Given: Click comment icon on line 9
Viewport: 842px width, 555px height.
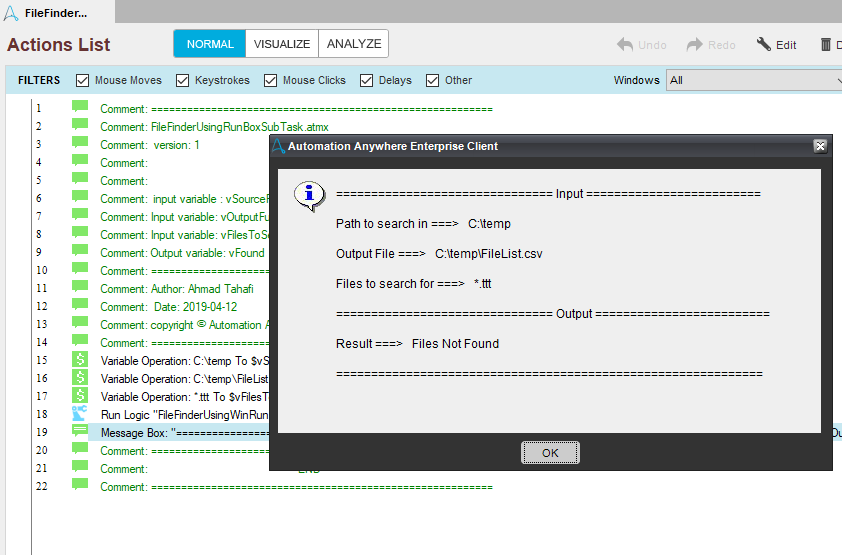Looking at the screenshot, I should pos(80,251).
